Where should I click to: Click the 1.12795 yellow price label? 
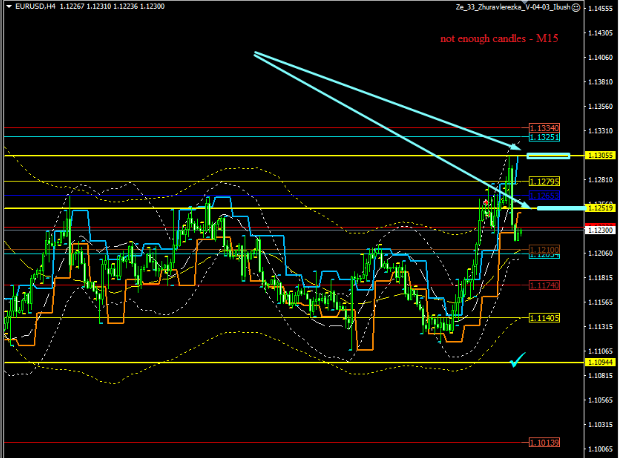(x=545, y=181)
